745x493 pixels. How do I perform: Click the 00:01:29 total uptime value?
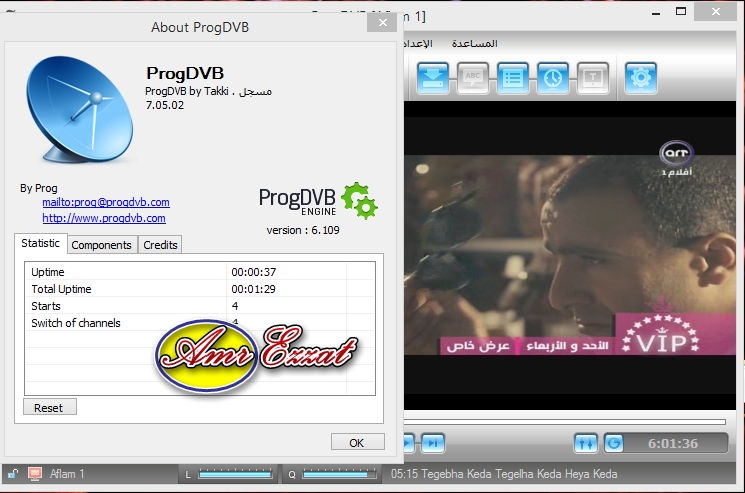click(254, 289)
